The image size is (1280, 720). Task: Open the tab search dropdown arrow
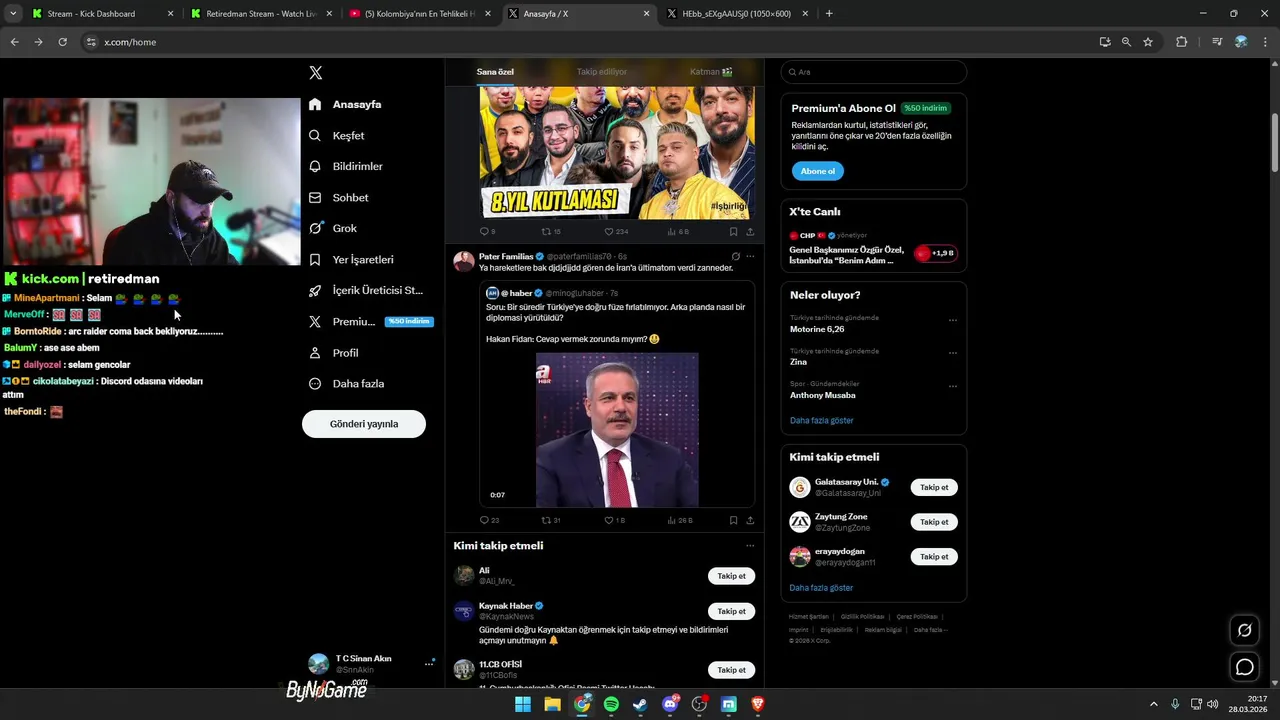13,14
